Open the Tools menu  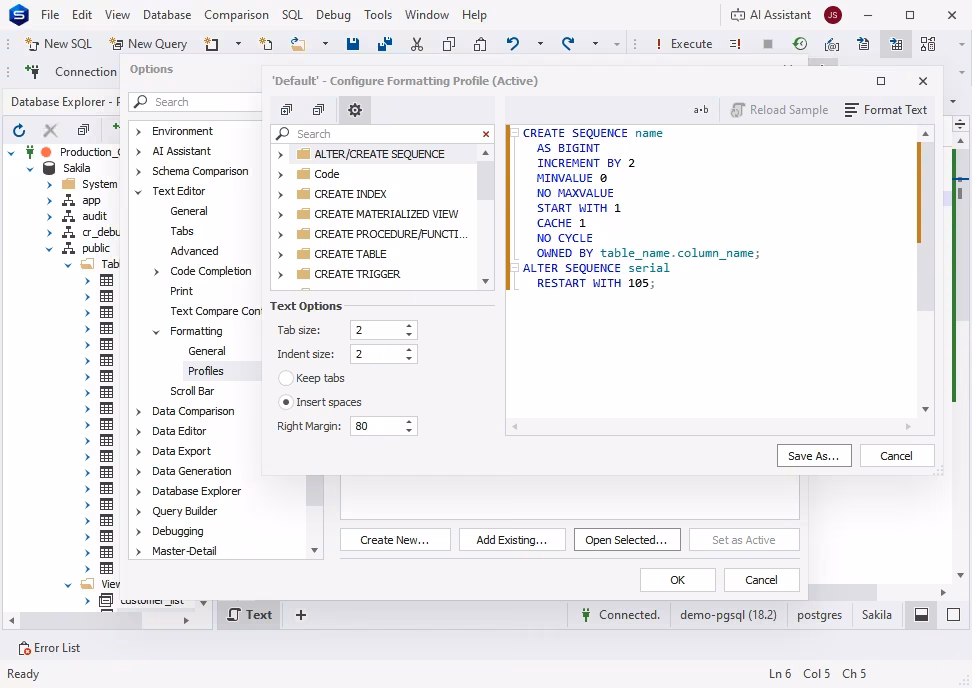tap(378, 15)
